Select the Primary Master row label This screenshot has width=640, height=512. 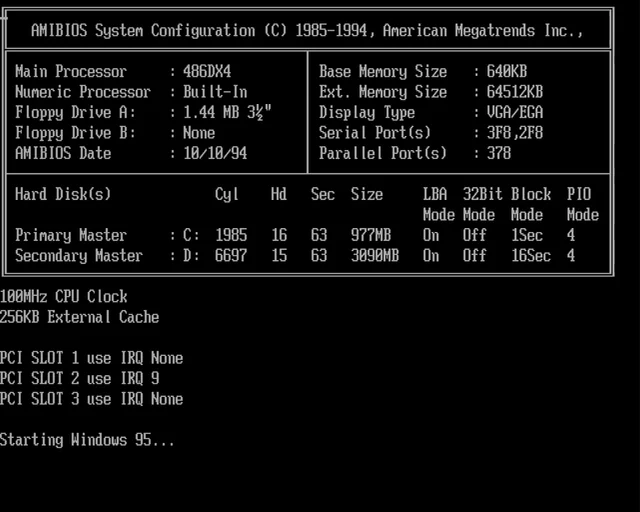pyautogui.click(x=71, y=236)
